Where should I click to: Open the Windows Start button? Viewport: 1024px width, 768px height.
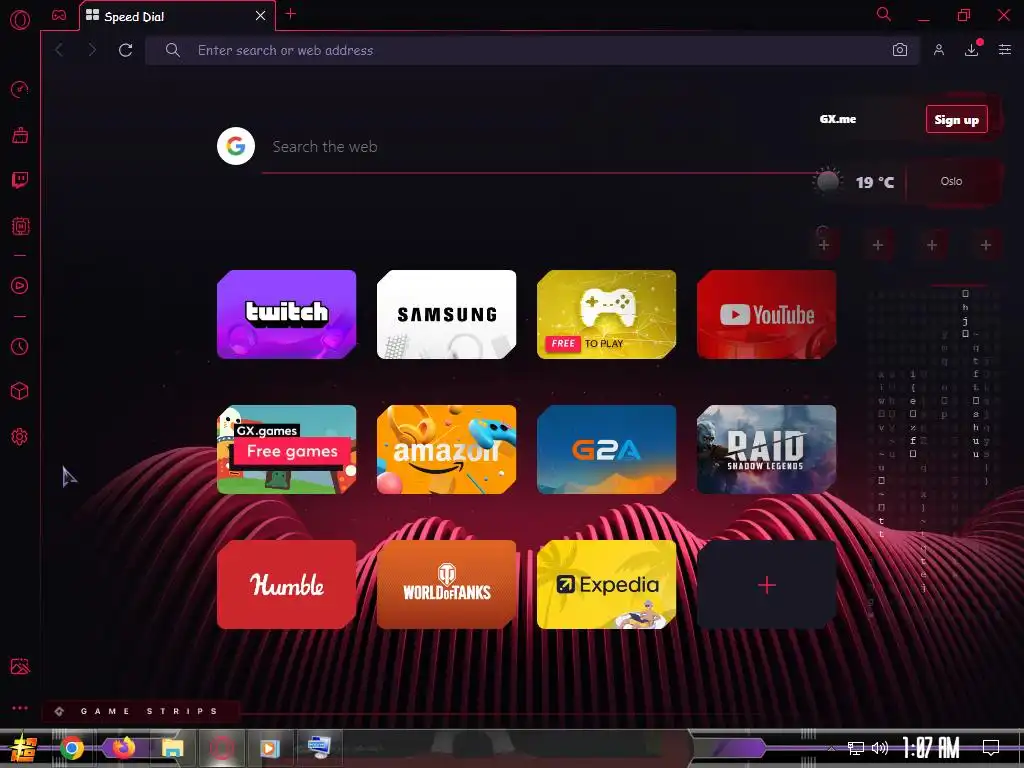click(x=24, y=748)
